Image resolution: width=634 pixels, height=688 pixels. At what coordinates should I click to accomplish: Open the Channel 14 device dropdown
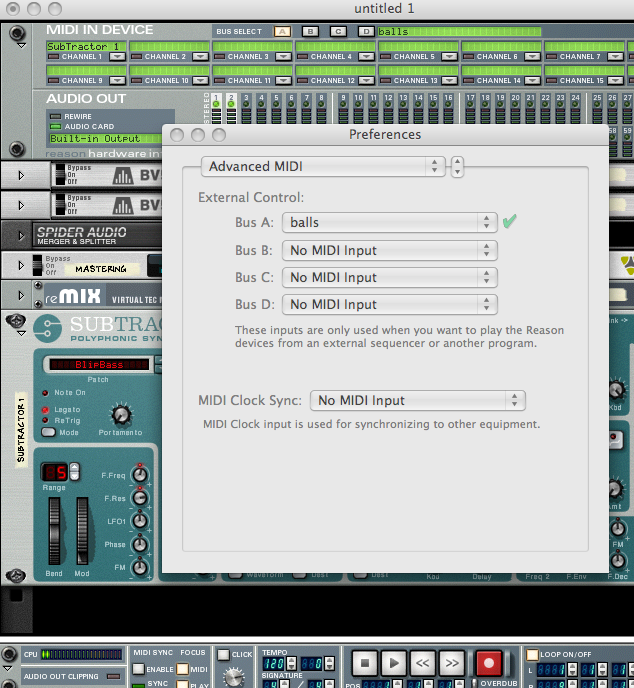(x=532, y=81)
